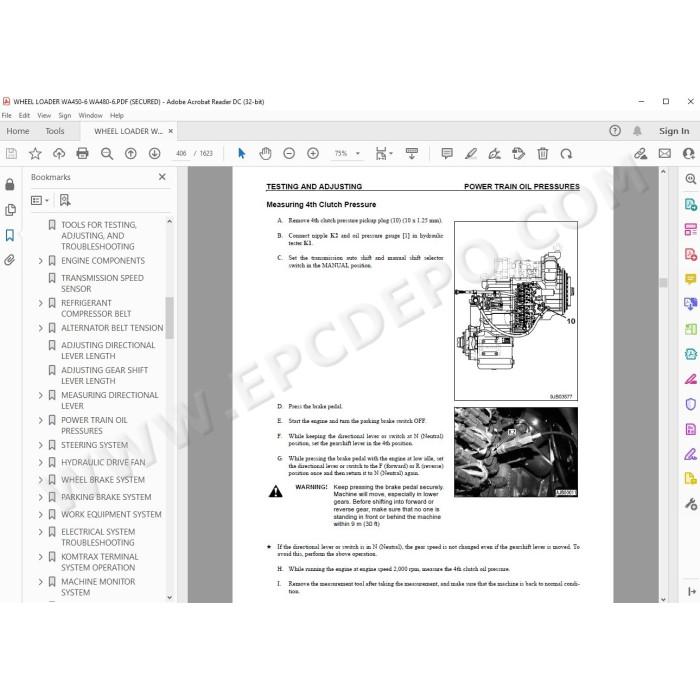Viewport: 700px width, 700px height.
Task: Zoom out with minus button
Action: click(x=289, y=154)
